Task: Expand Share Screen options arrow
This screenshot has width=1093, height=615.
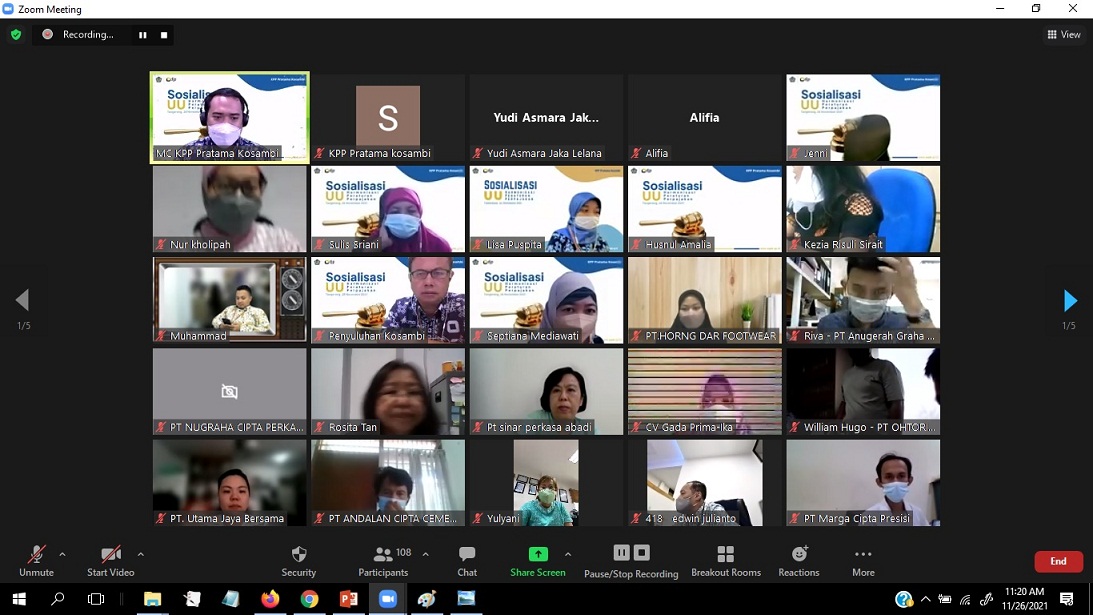Action: pos(568,554)
